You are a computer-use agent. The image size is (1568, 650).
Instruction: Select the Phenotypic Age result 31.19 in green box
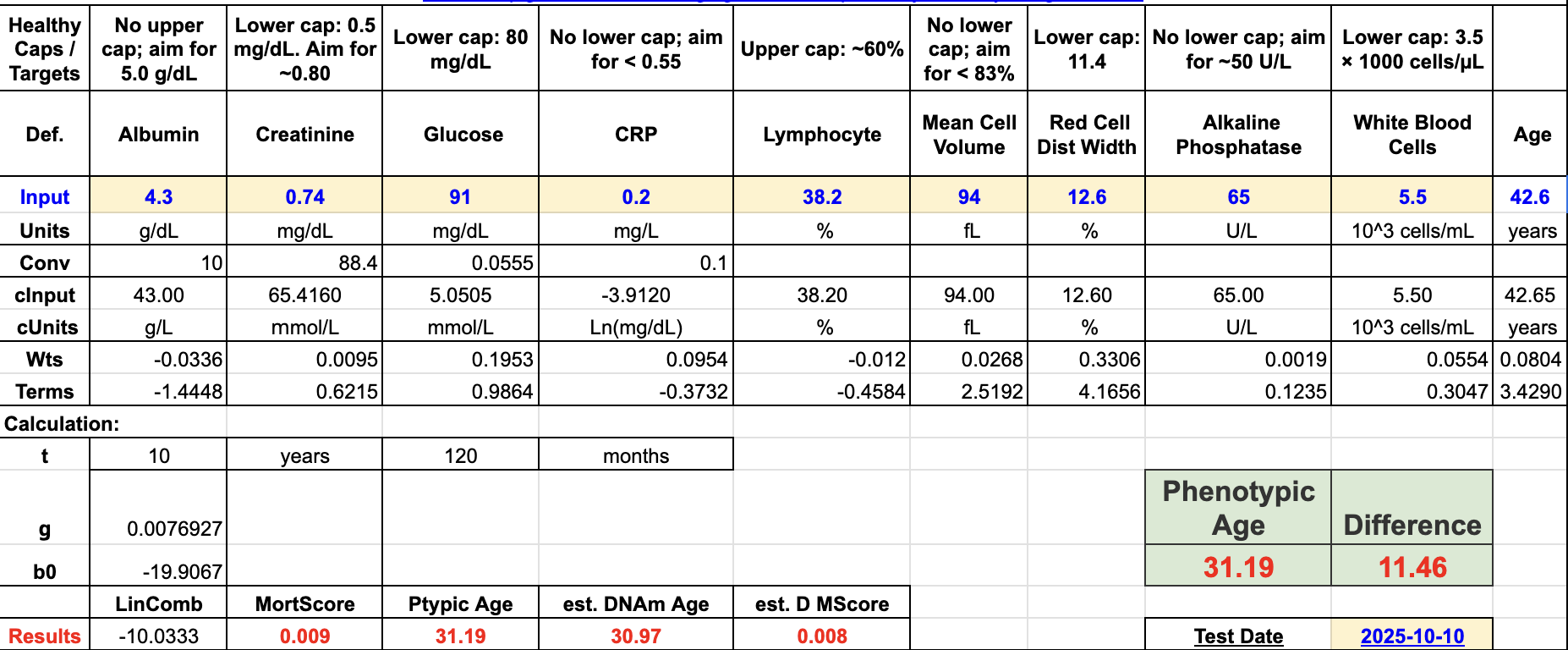point(1238,566)
